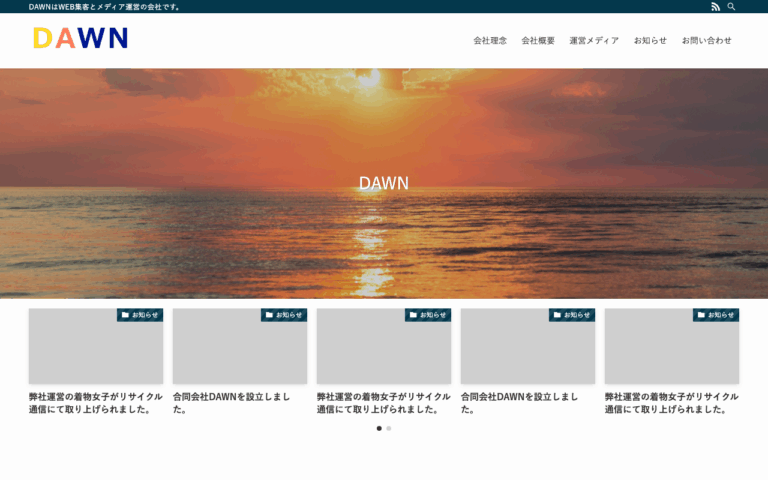Open third card's 弊社運営の着物女子 article title
Image resolution: width=768 pixels, height=480 pixels.
click(x=384, y=403)
